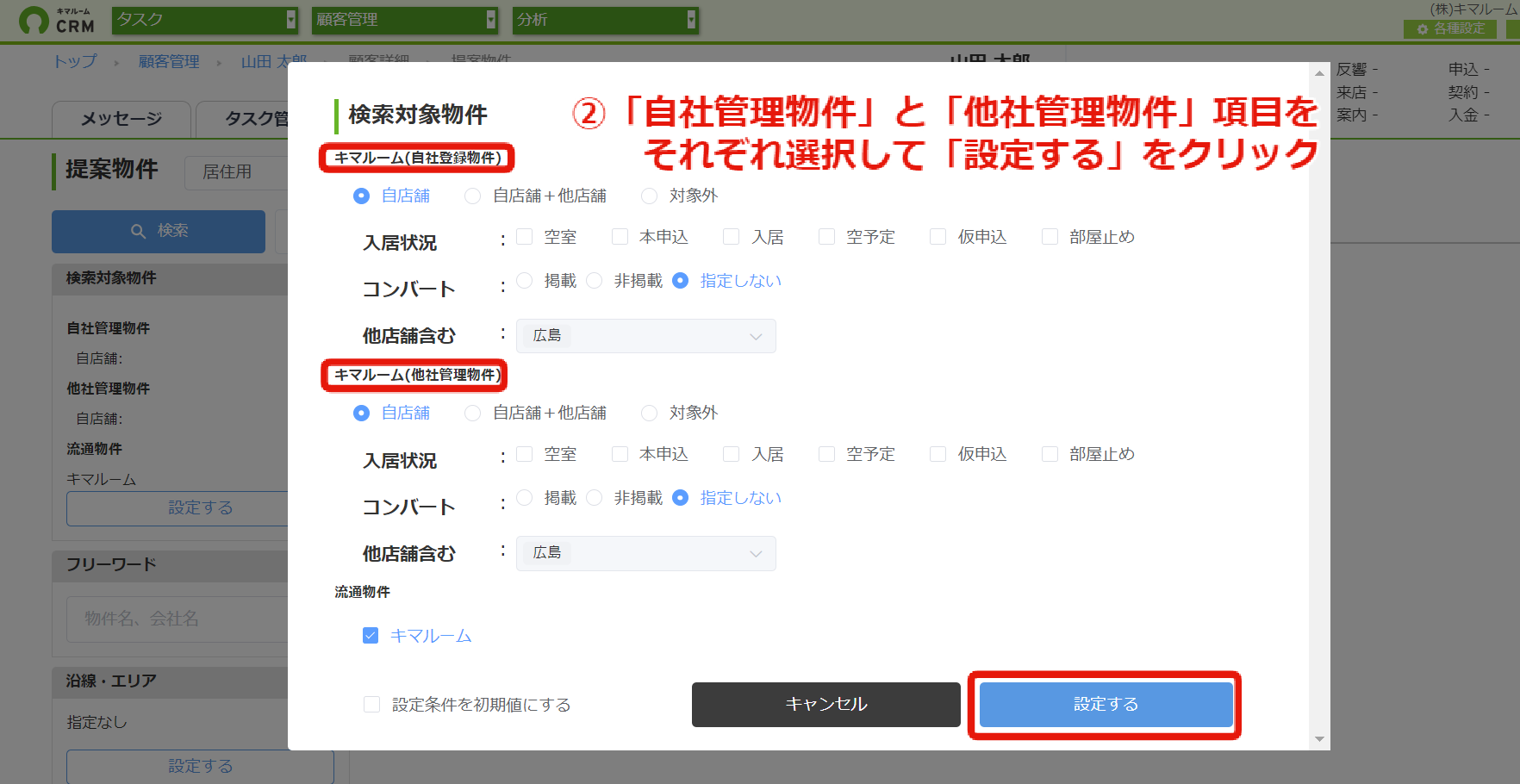
Task: Check 設定条件を初期値にする checkbox
Action: coord(371,705)
